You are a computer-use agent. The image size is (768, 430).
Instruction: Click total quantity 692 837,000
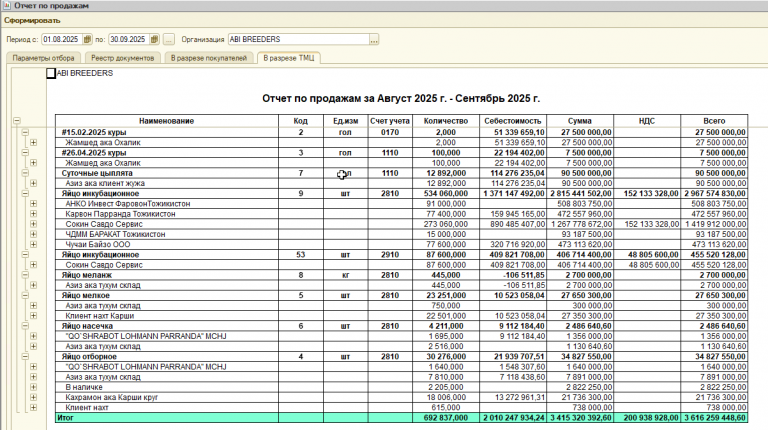point(446,418)
